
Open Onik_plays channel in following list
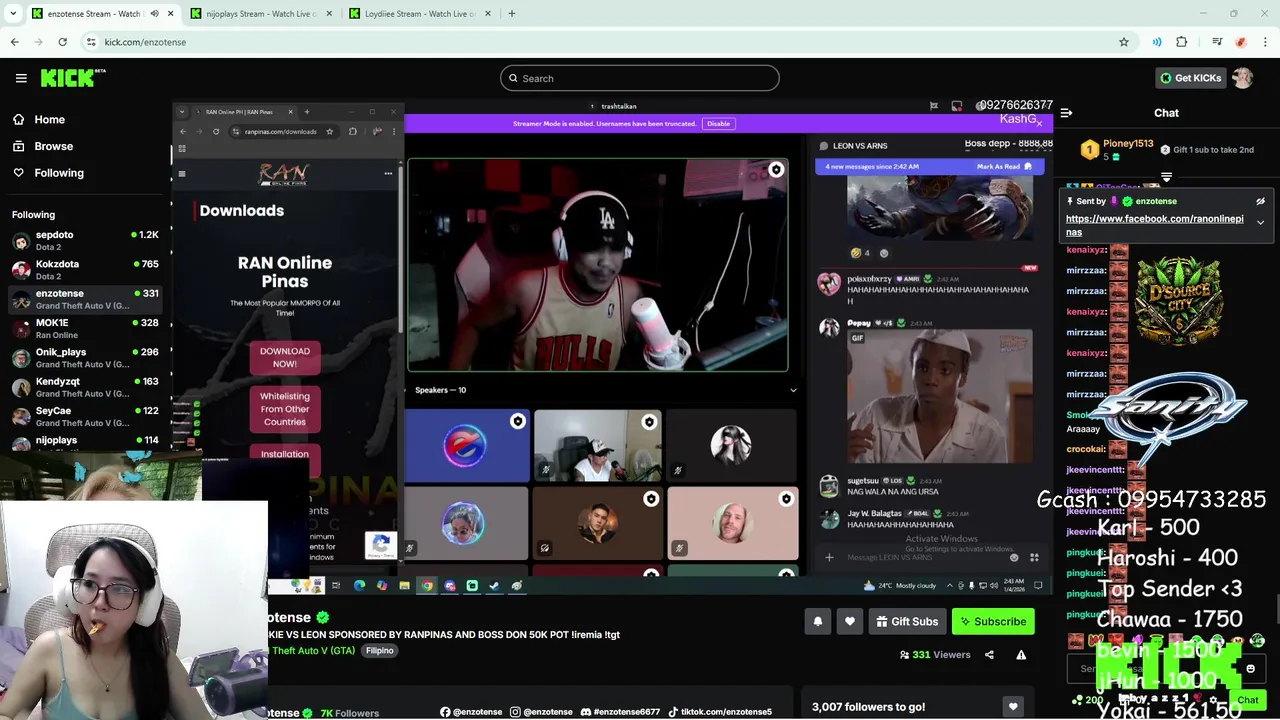tap(86, 357)
